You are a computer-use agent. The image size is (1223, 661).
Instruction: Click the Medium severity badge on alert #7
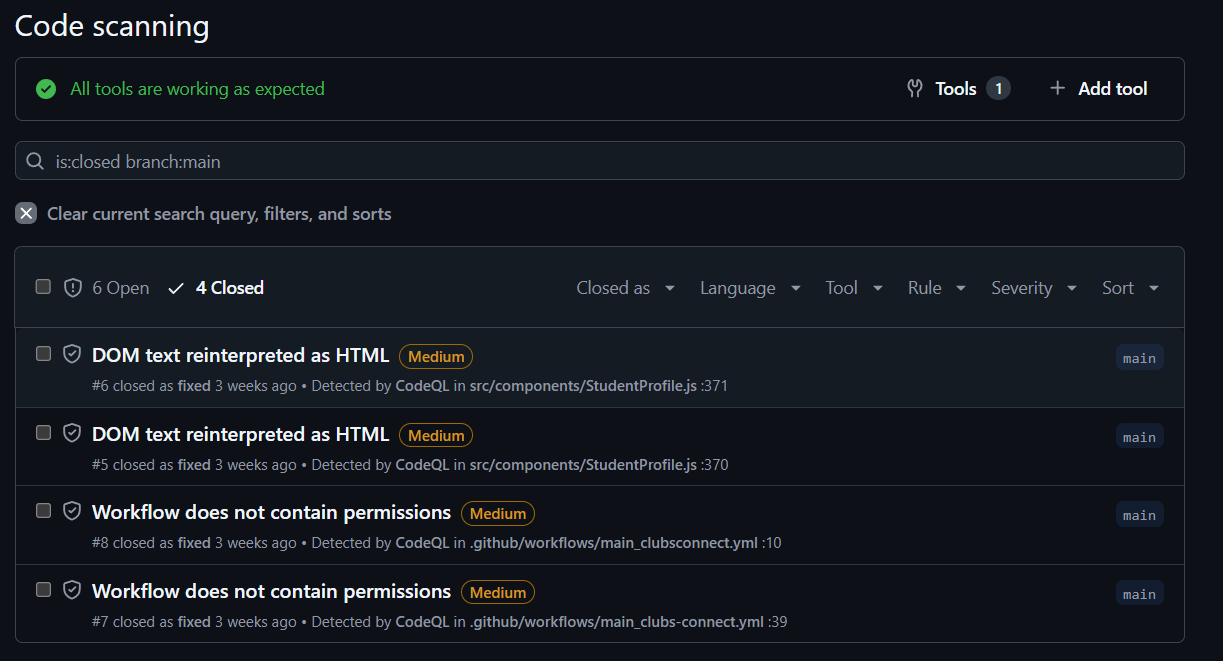(498, 592)
